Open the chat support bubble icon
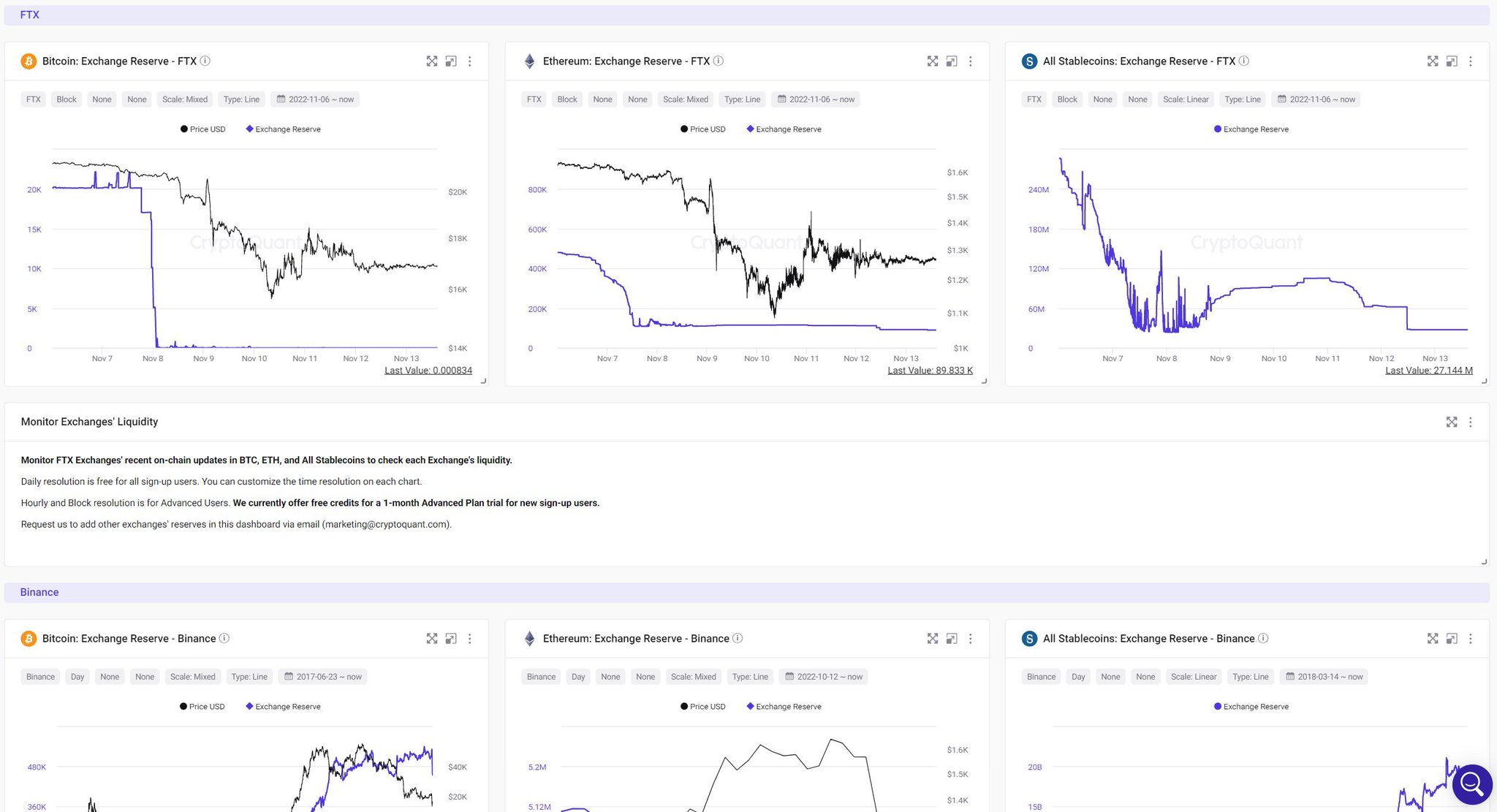This screenshot has height=812, width=1497. pyautogui.click(x=1471, y=784)
